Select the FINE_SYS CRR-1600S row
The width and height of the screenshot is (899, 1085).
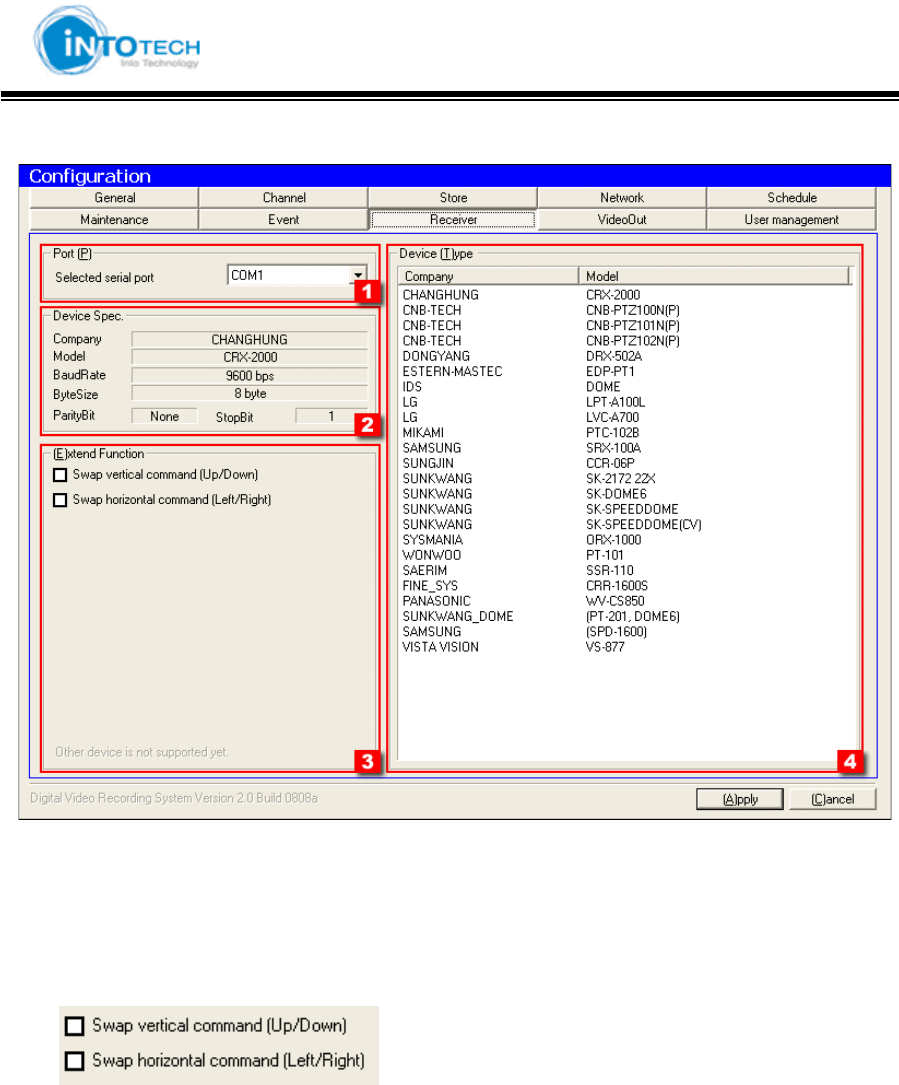(x=626, y=585)
